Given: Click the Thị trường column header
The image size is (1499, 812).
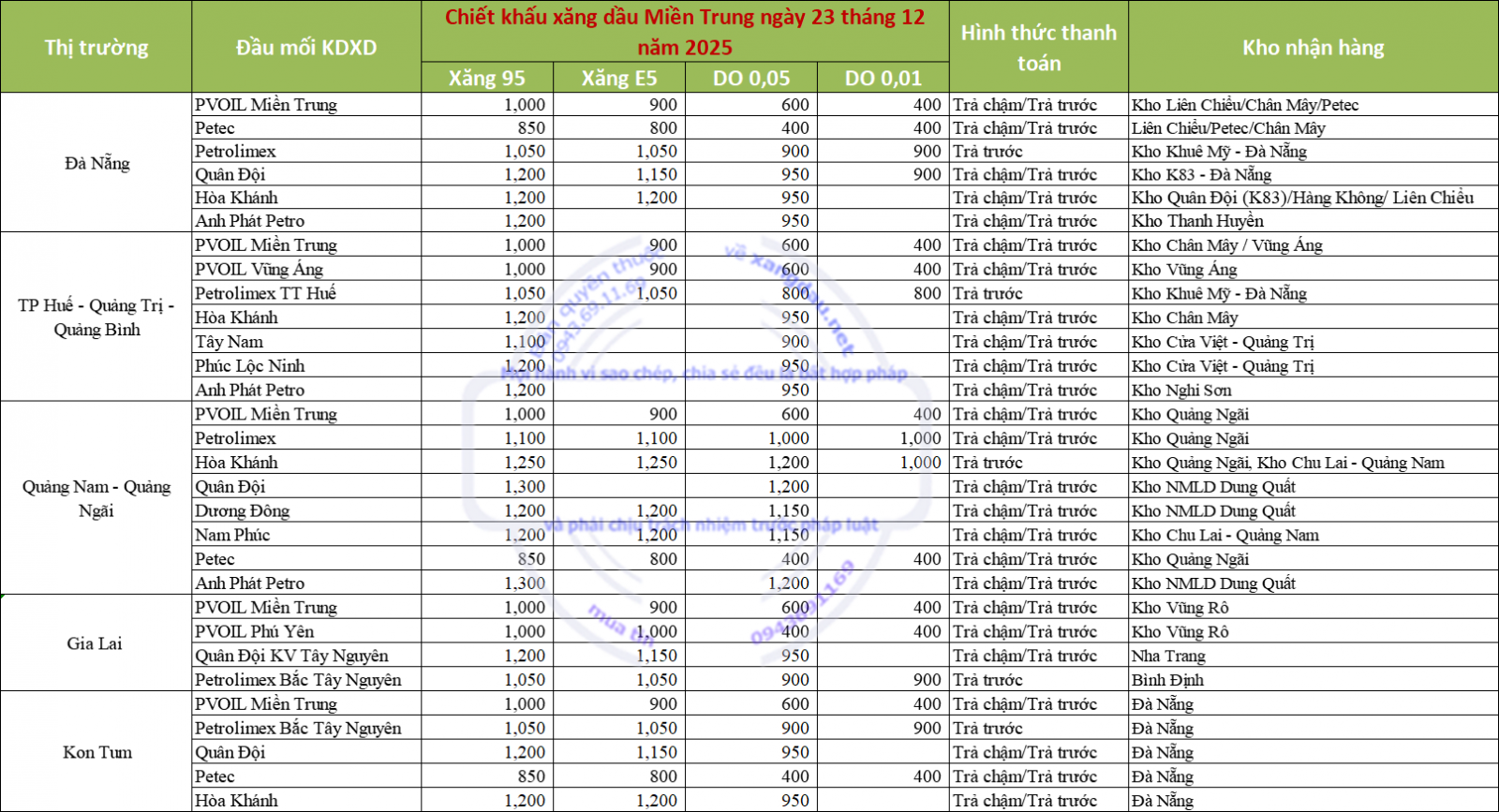Looking at the screenshot, I should pyautogui.click(x=96, y=47).
